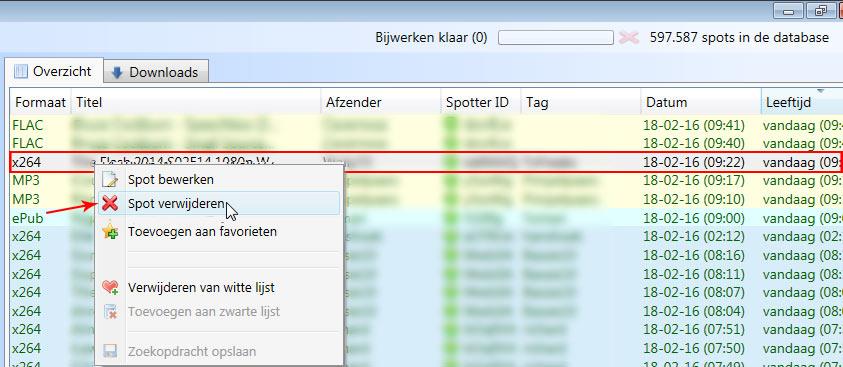Sort by the Leeftijd column header
This screenshot has height=367, width=843.
coord(802,102)
